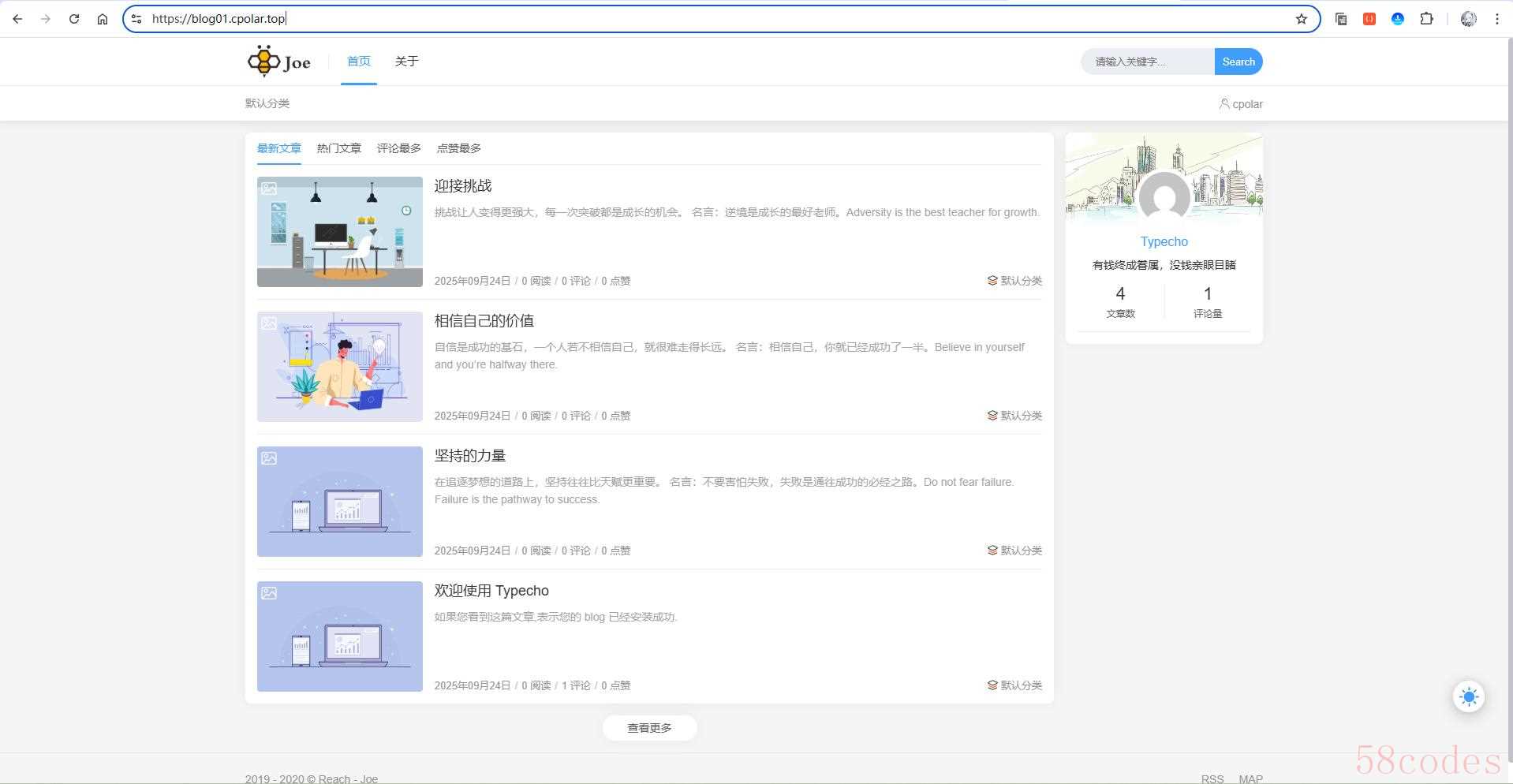Select the 点赞最多 tab

pyautogui.click(x=458, y=148)
